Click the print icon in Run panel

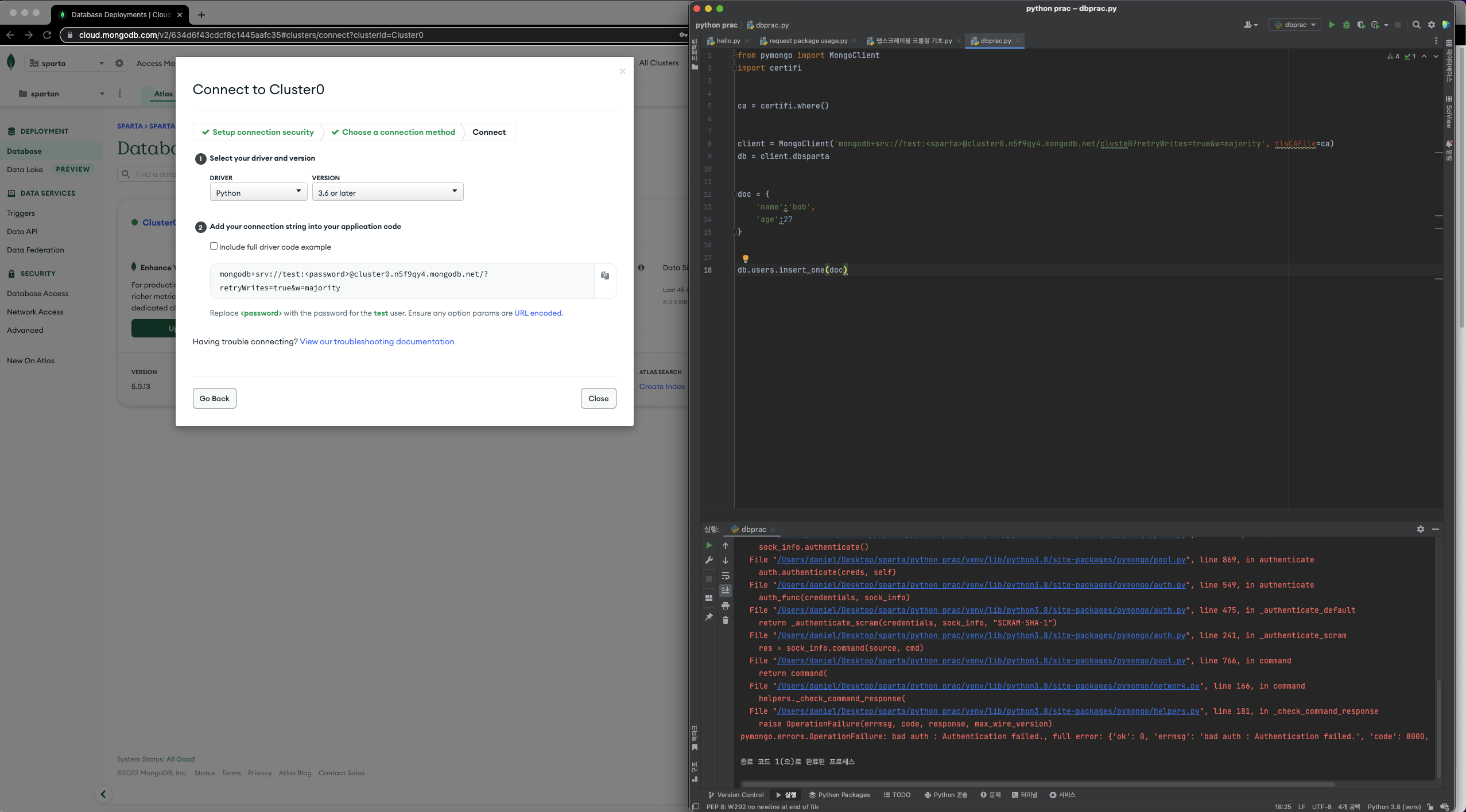pos(726,605)
